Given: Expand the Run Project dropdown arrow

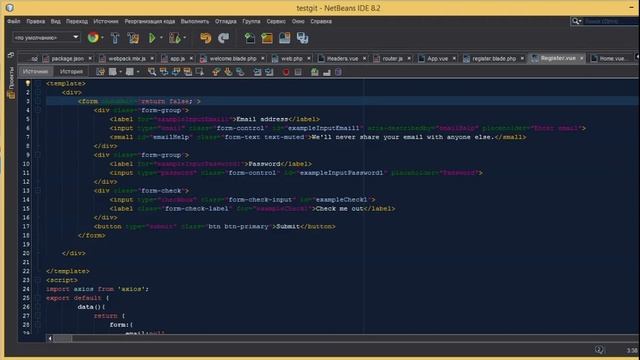Looking at the screenshot, I should click(x=161, y=38).
